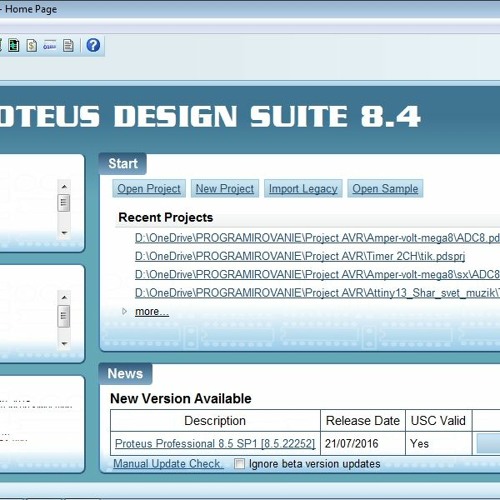Open Proteus Professional 8.5 SP1 update link
This screenshot has height=500, width=500.
click(215, 444)
